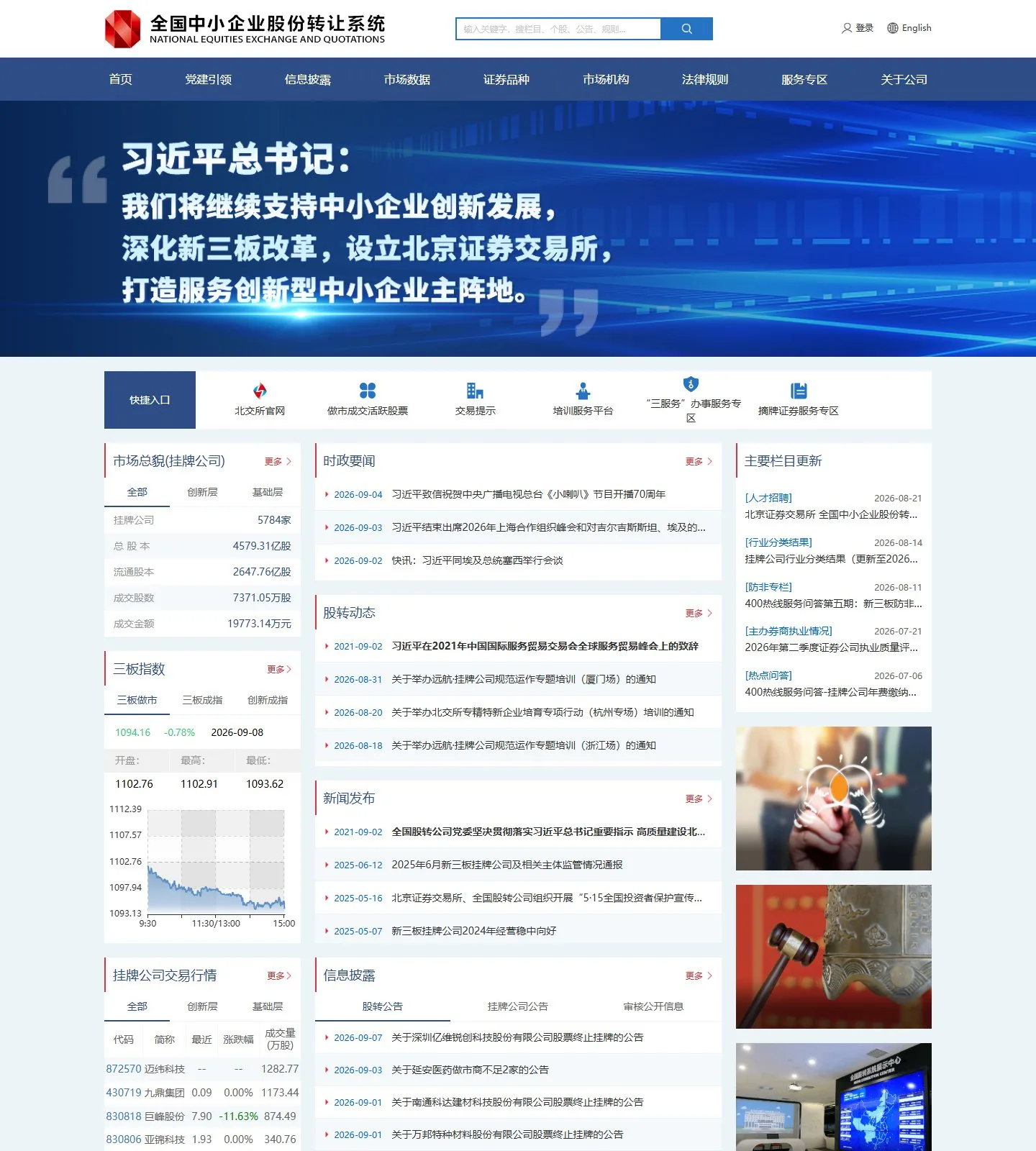
Task: Click the [热点问答] column update
Action: (x=768, y=675)
